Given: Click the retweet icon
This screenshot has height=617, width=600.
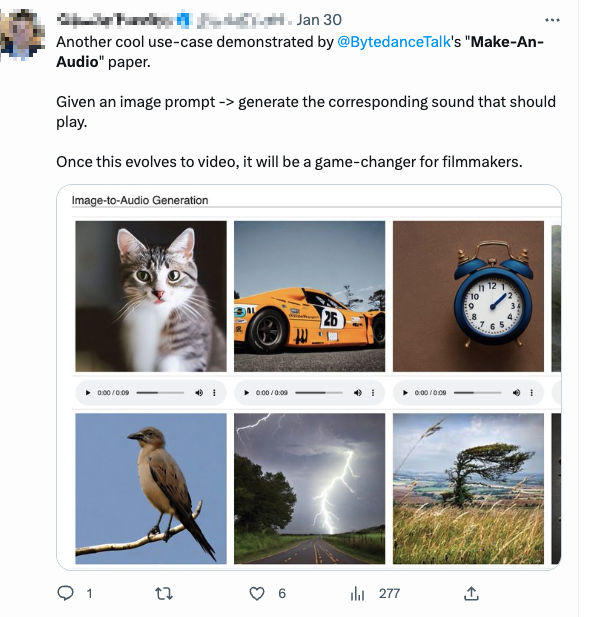Looking at the screenshot, I should coord(164,593).
